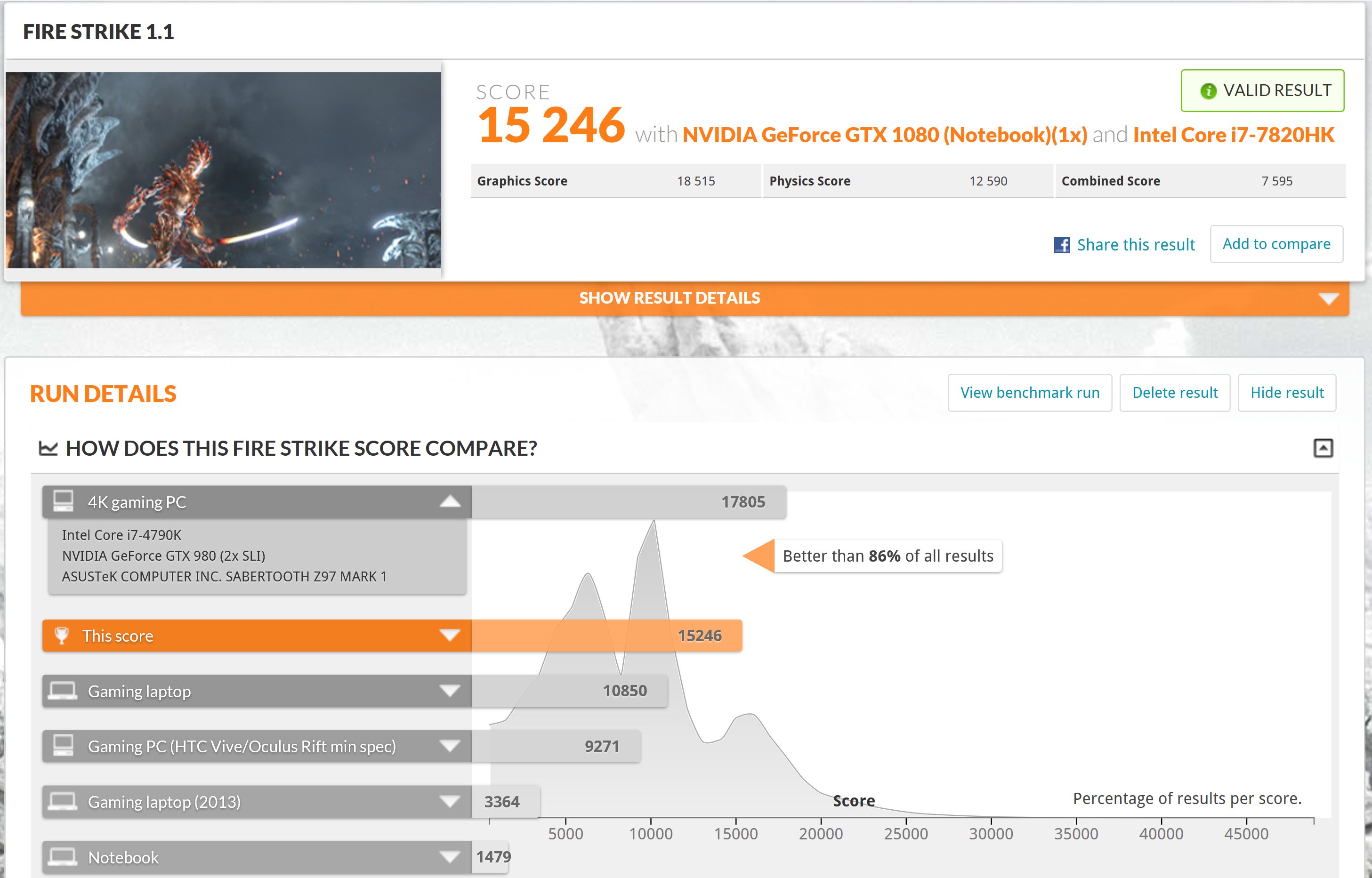Click the Valid Result badge
Image resolution: width=1372 pixels, height=878 pixels.
[1262, 91]
